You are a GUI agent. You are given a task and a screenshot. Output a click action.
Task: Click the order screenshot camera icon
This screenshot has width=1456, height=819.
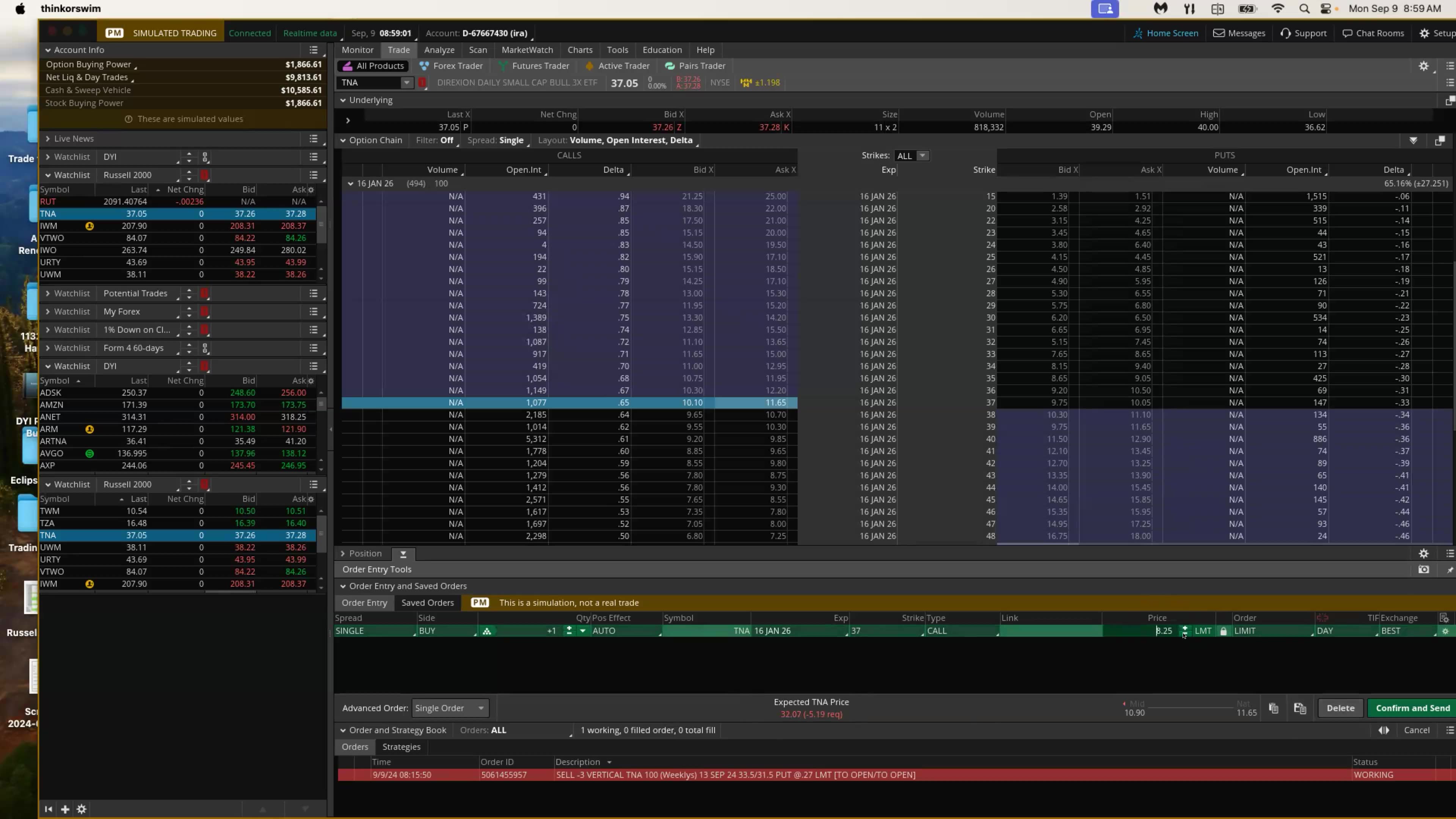click(1423, 570)
